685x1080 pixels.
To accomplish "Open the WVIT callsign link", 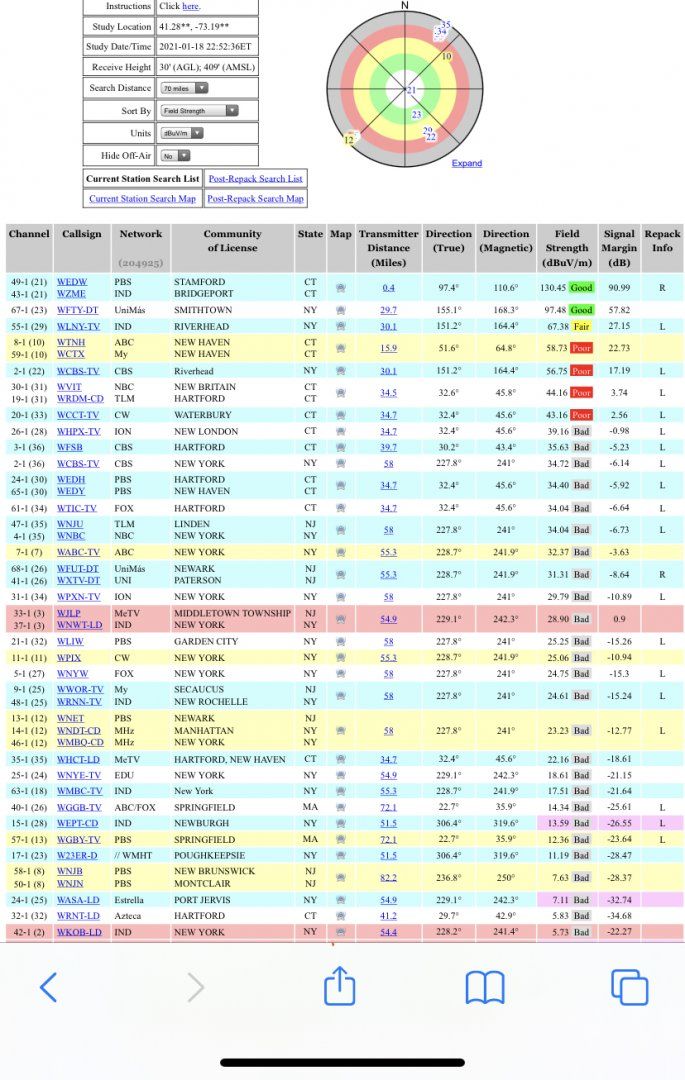I will pos(69,387).
